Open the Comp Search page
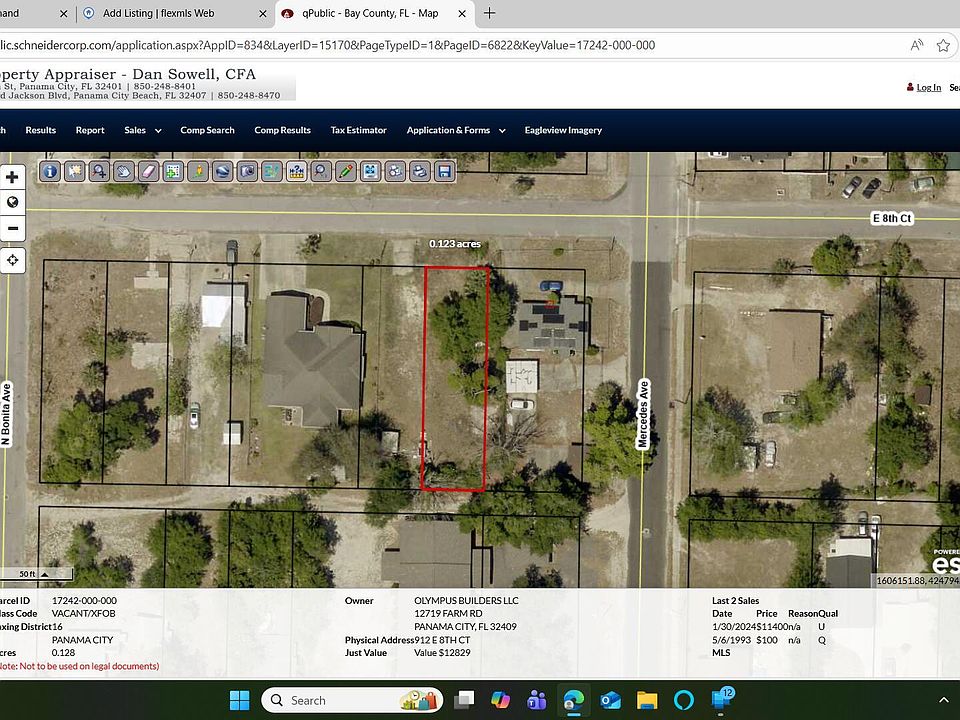This screenshot has height=720, width=960. point(207,130)
